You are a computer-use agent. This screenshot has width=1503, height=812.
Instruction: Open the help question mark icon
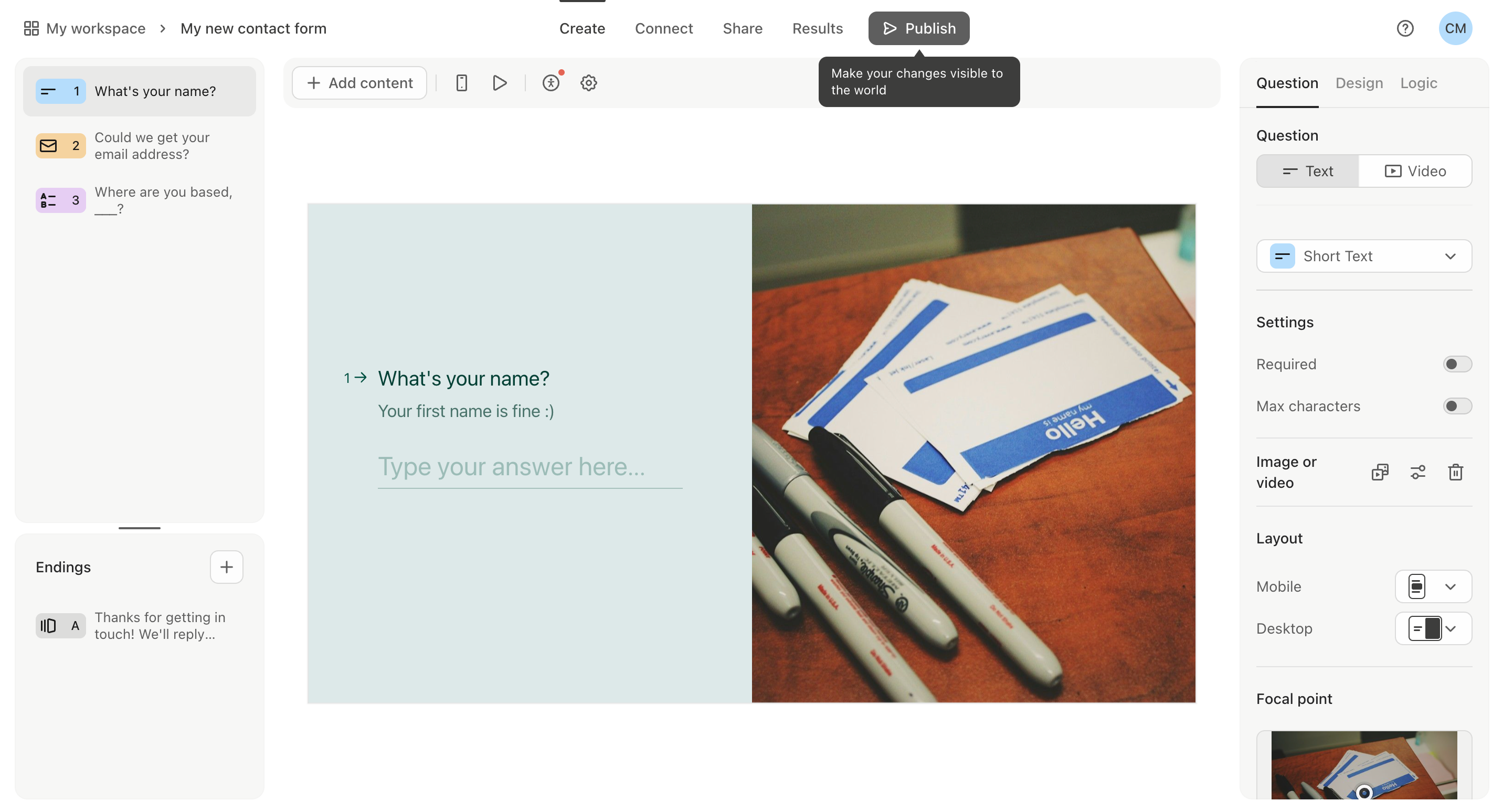tap(1405, 28)
